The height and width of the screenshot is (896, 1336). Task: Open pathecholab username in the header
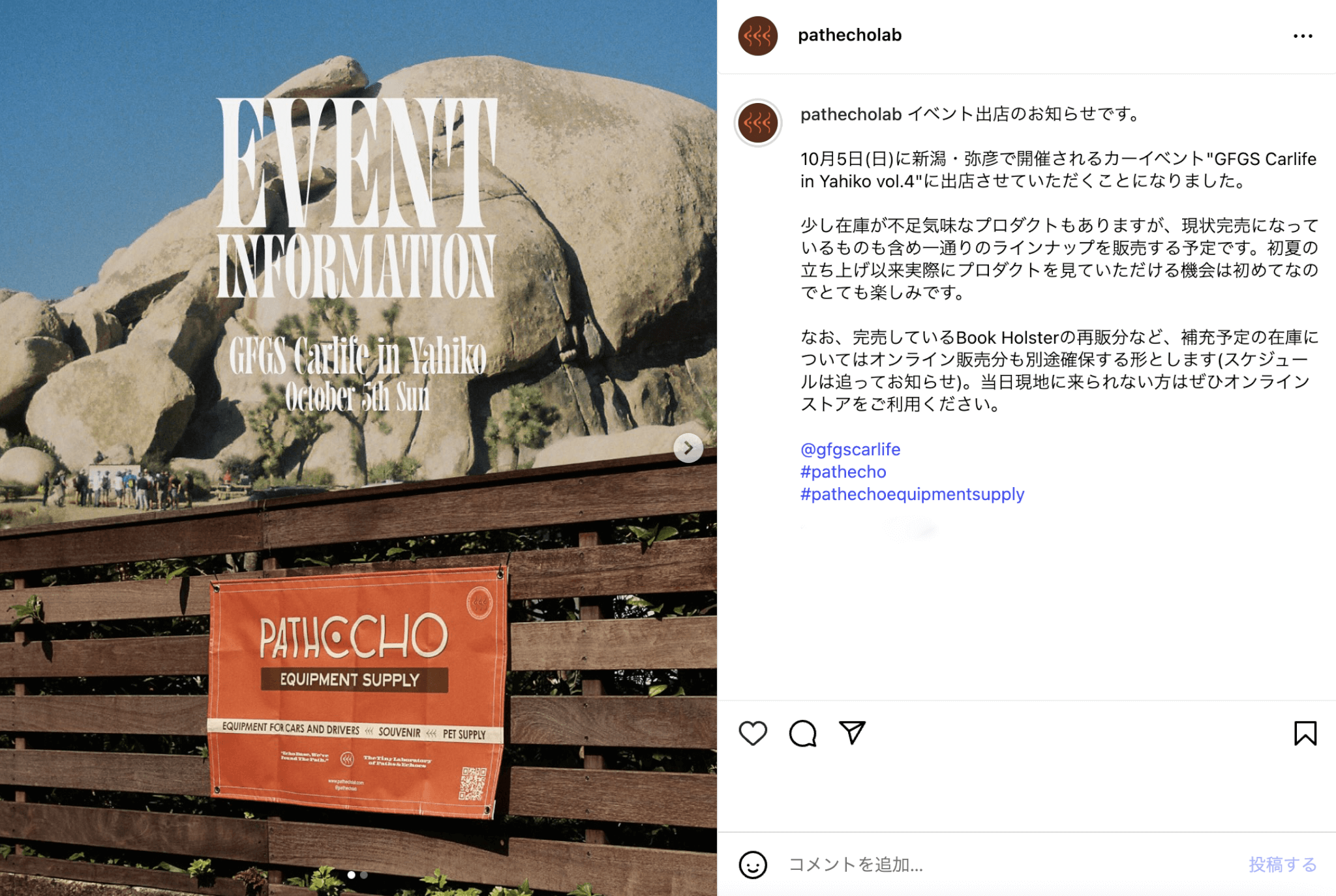coord(849,35)
